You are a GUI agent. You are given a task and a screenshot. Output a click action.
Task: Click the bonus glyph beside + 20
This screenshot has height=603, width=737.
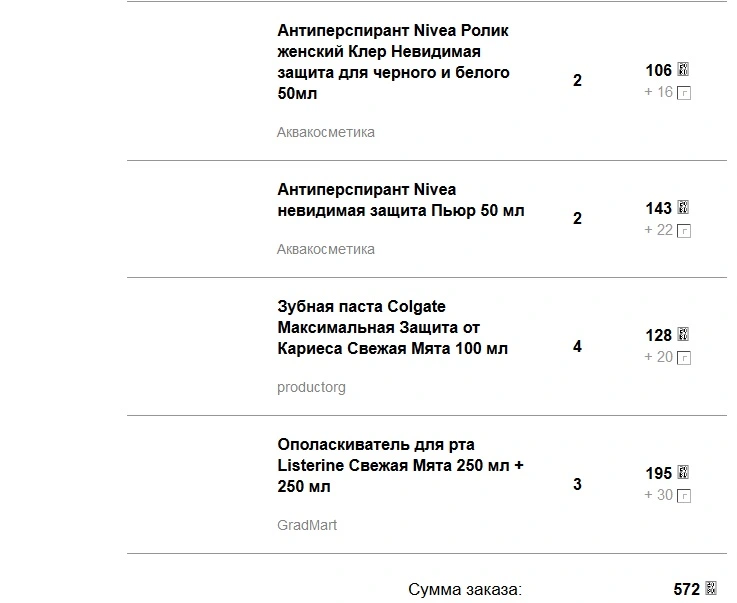pyautogui.click(x=684, y=358)
